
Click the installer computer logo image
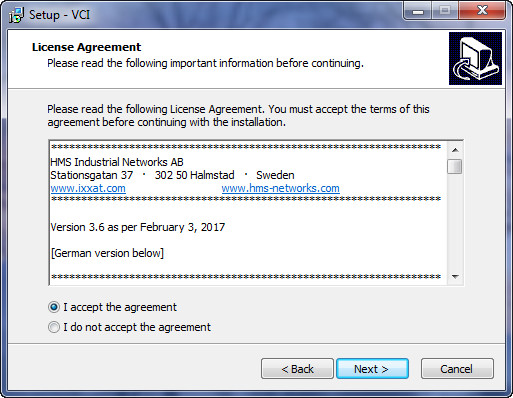click(x=475, y=58)
